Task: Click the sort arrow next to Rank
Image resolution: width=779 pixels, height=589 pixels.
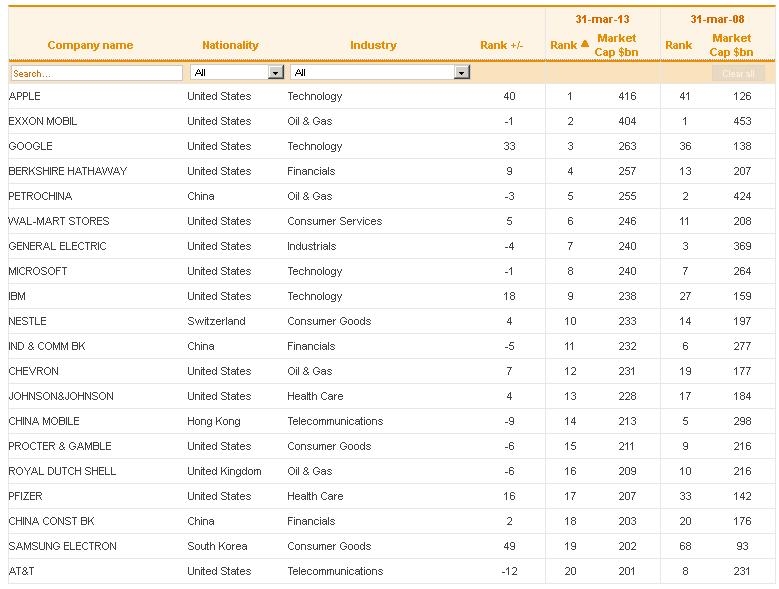Action: pos(585,44)
